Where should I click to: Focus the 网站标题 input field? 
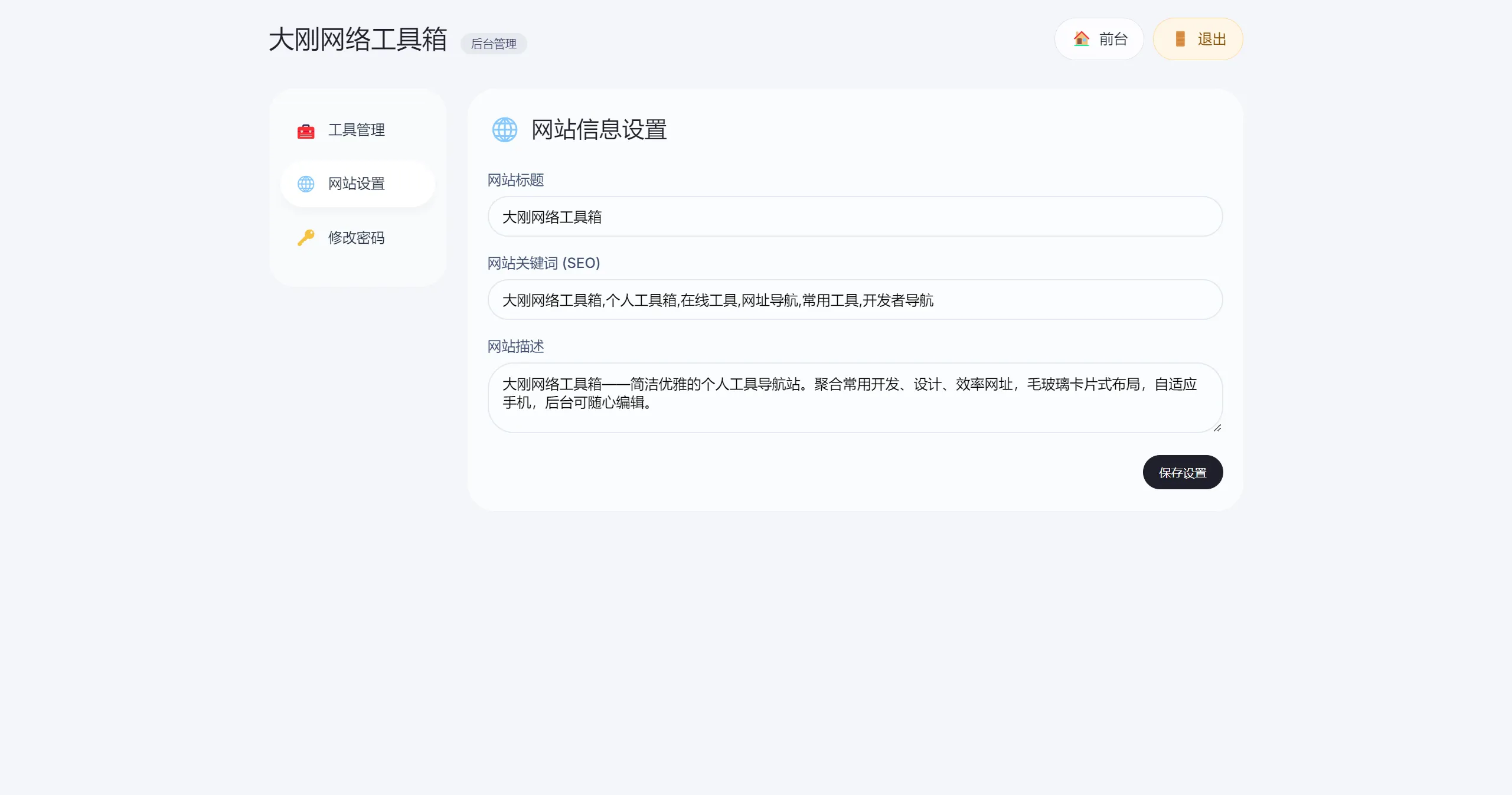(x=855, y=217)
